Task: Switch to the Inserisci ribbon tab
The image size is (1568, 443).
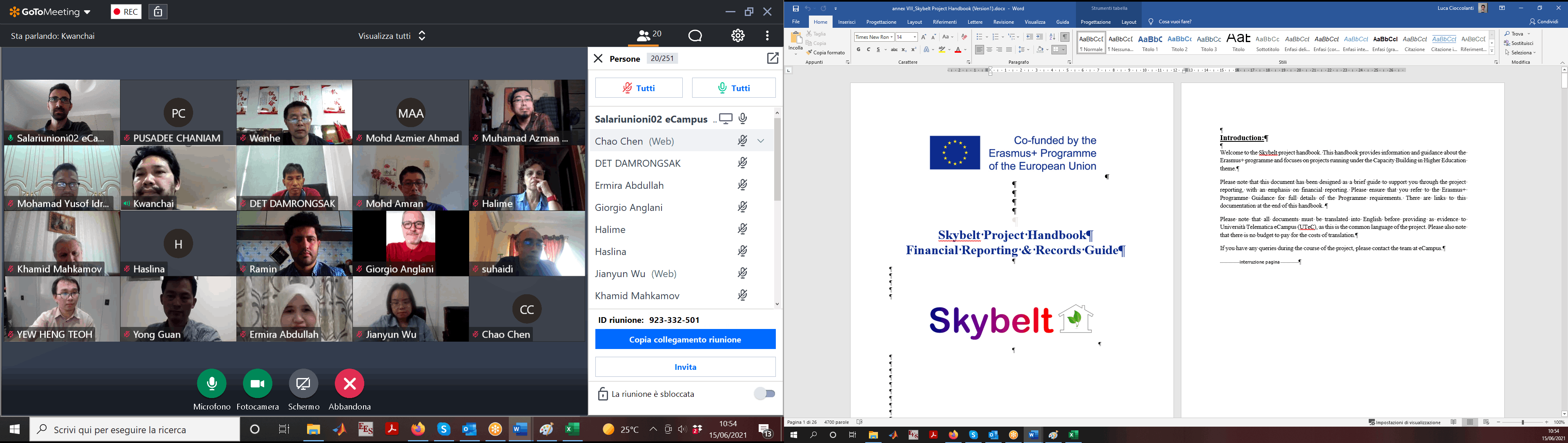Action: (847, 22)
